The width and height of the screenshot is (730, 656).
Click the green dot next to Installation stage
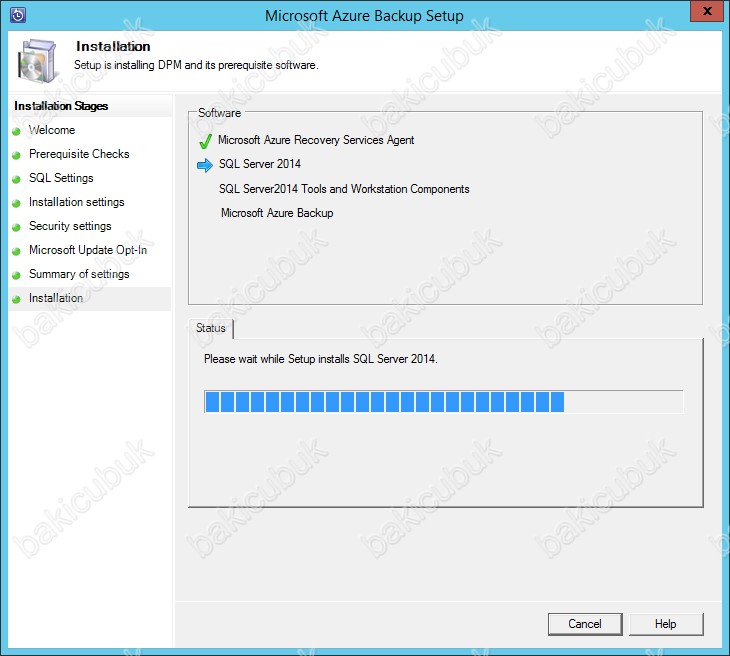click(x=16, y=299)
